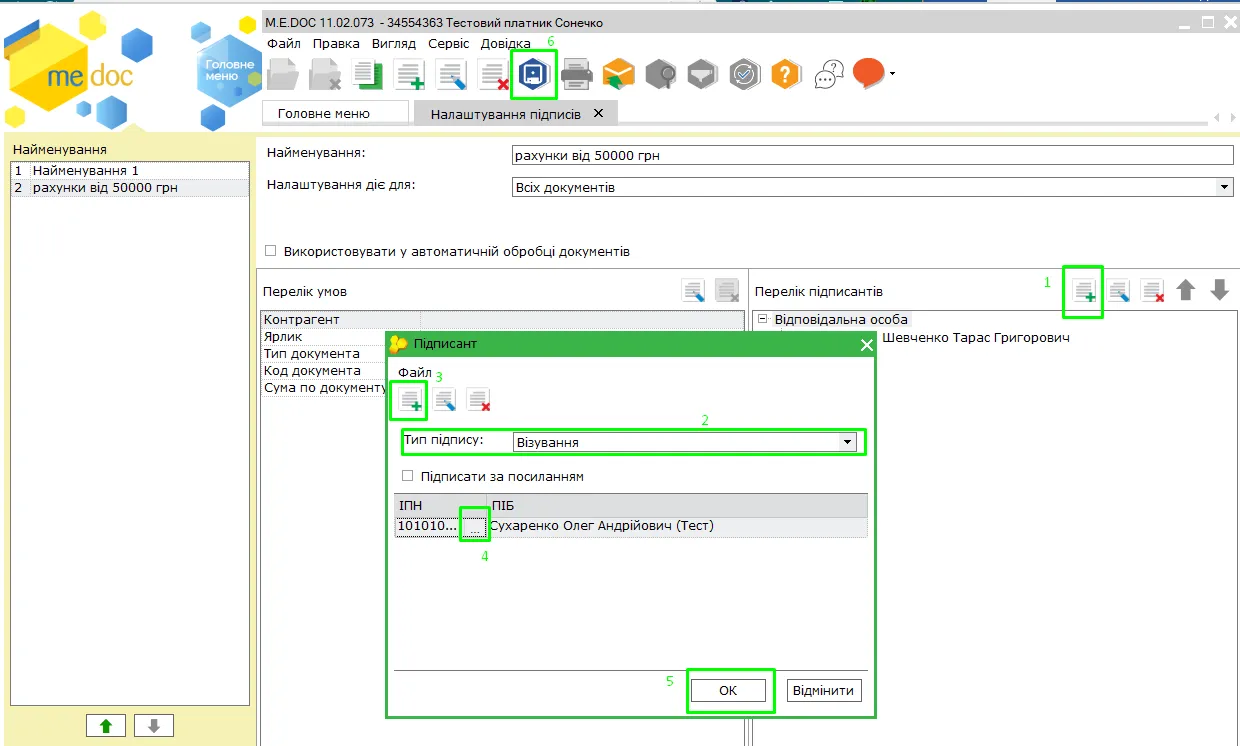Click move signer down arrow icon
1240x746 pixels.
pyautogui.click(x=1219, y=291)
